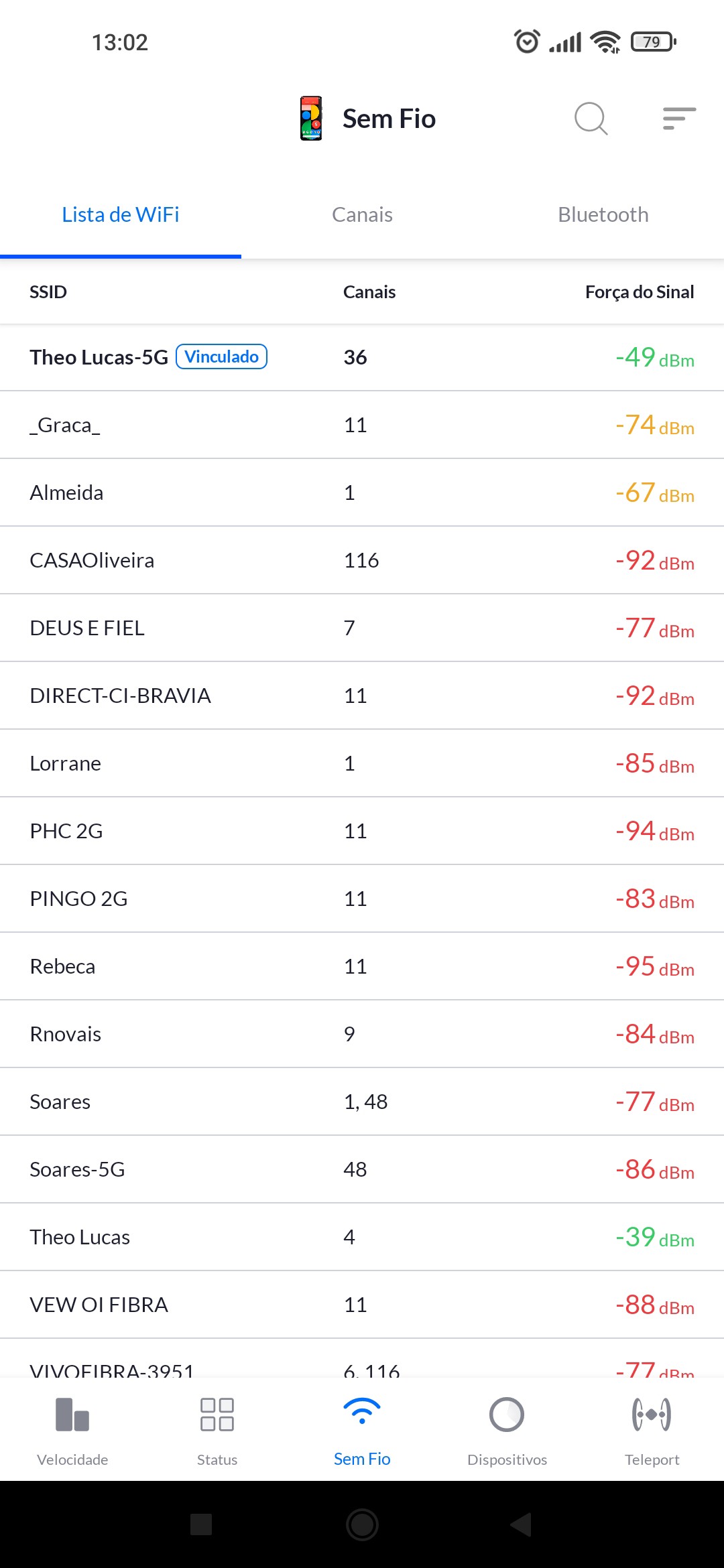Launch the Teleport icon
The width and height of the screenshot is (724, 1568).
(652, 1415)
